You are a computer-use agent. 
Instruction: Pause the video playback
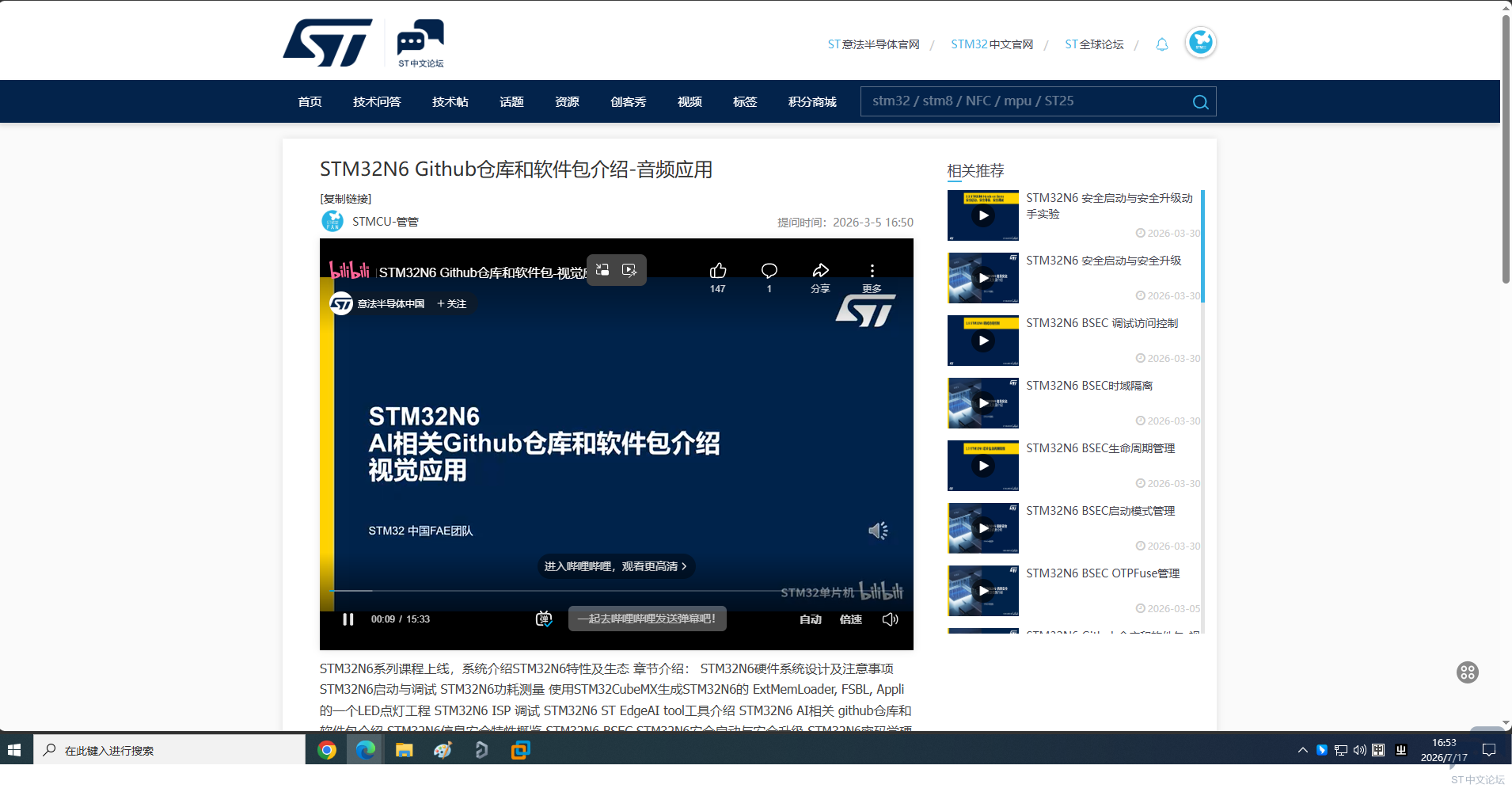pos(348,619)
